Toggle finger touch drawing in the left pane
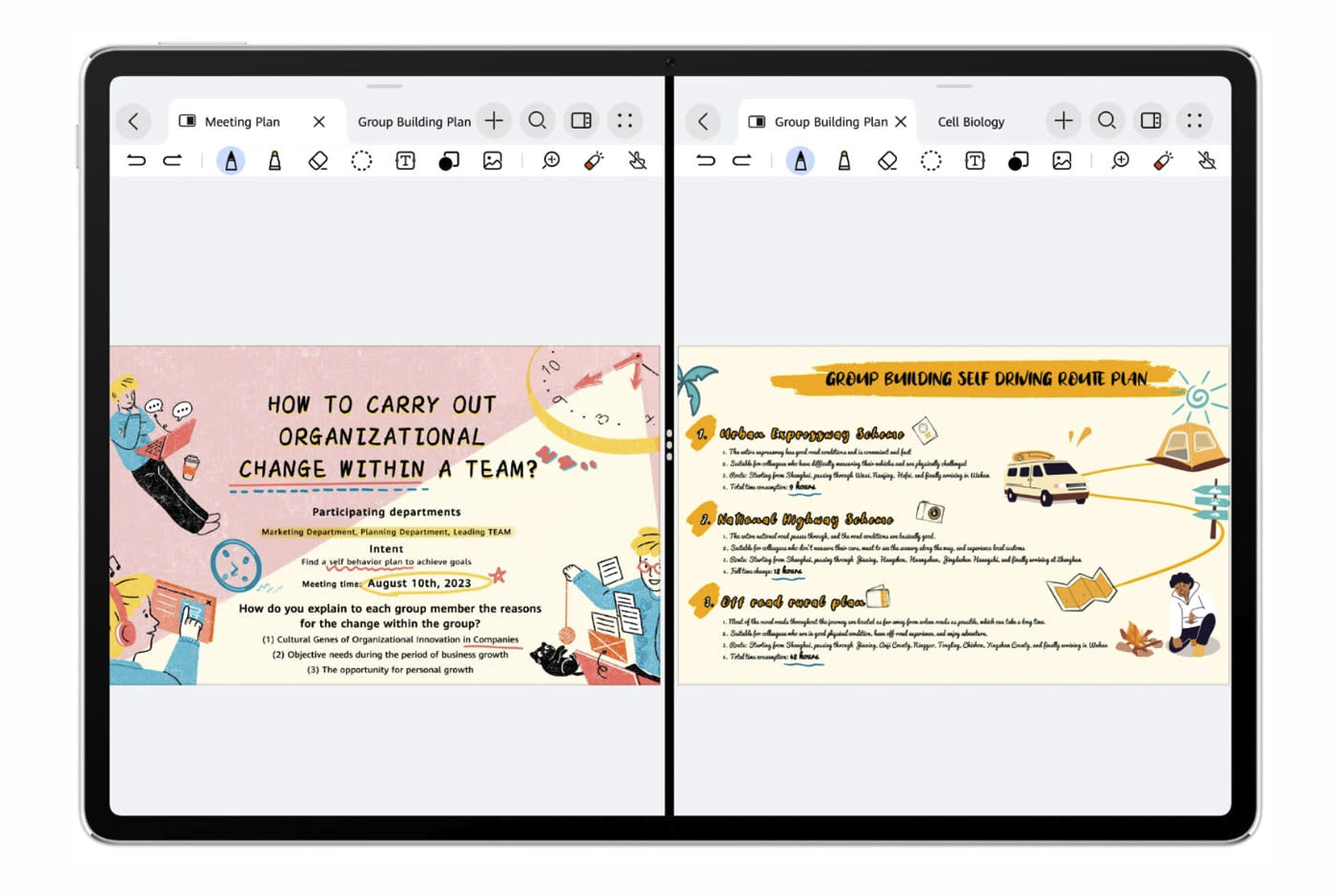1340x896 pixels. pyautogui.click(x=638, y=161)
